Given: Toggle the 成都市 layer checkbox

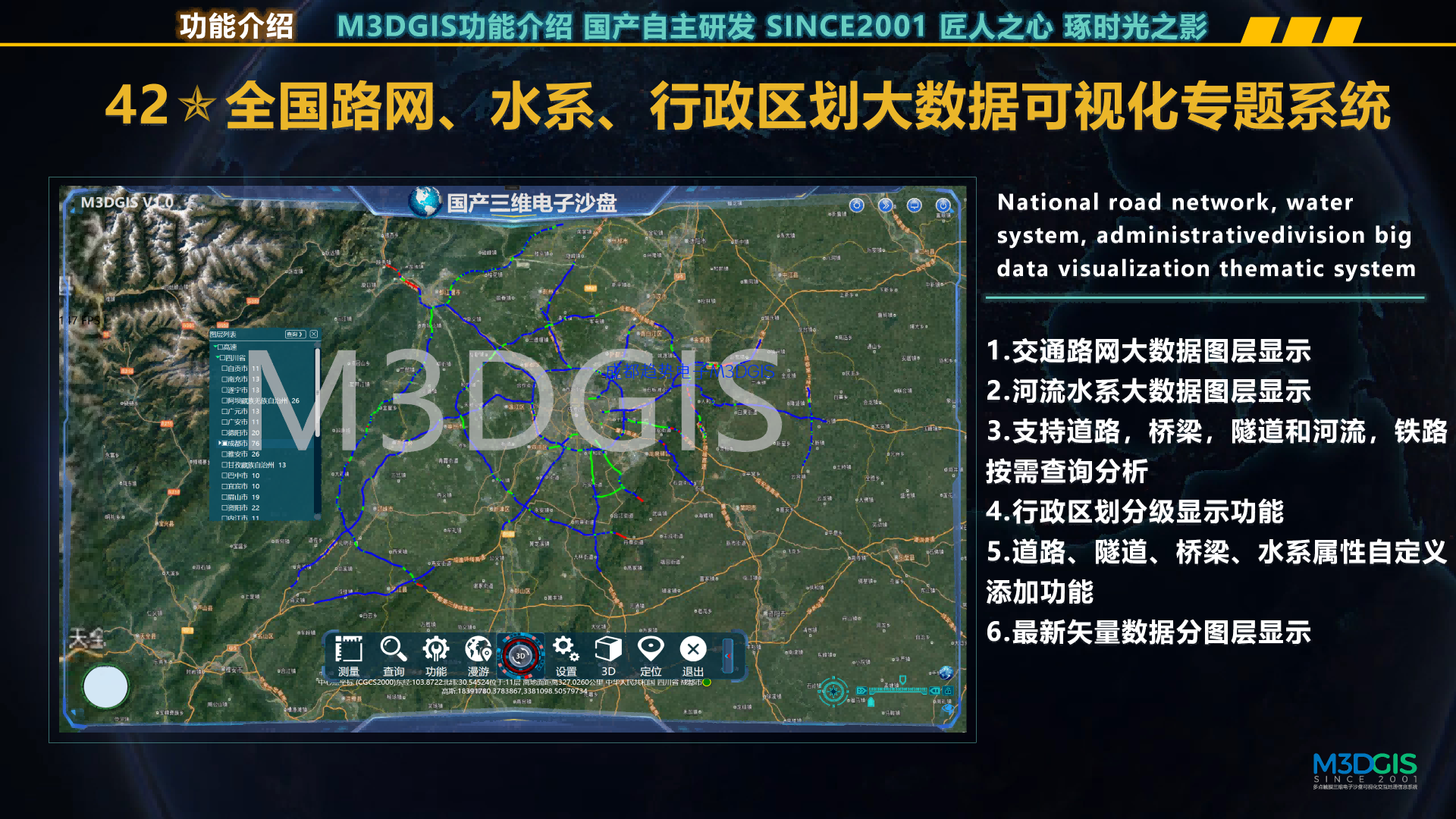Looking at the screenshot, I should click(x=224, y=444).
